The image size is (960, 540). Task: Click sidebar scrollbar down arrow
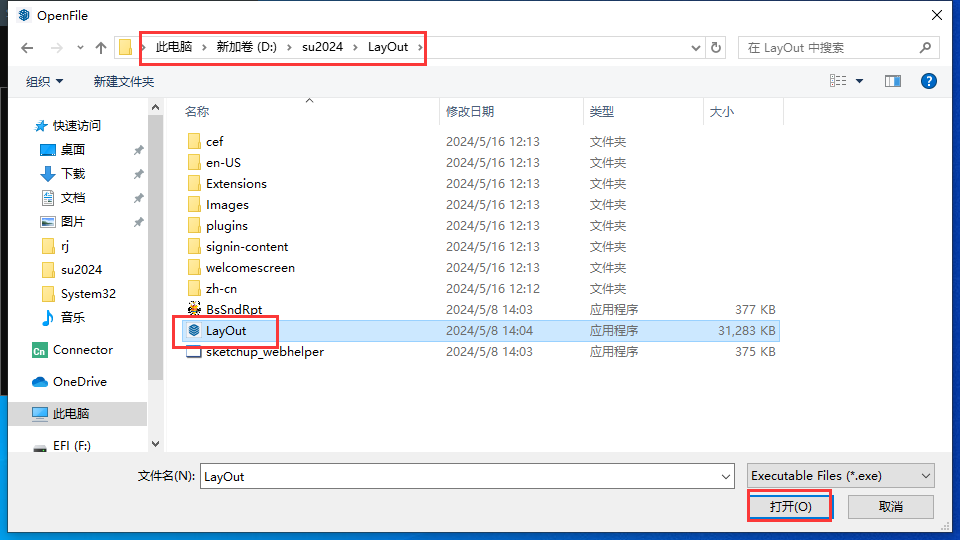click(x=156, y=444)
